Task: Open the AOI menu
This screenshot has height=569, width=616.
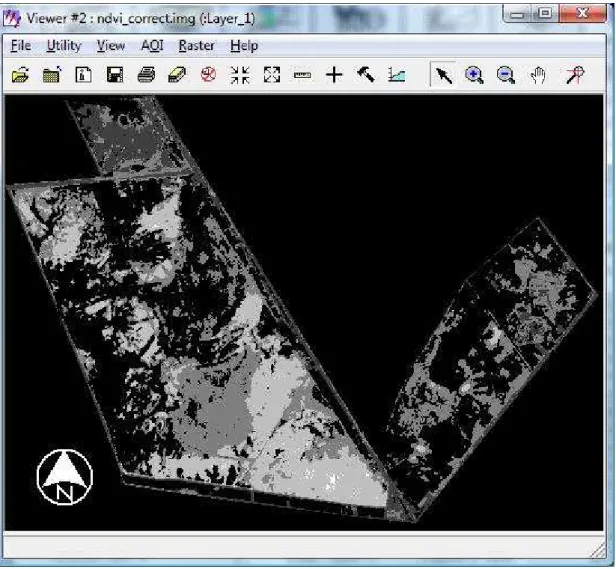Action: coord(152,46)
